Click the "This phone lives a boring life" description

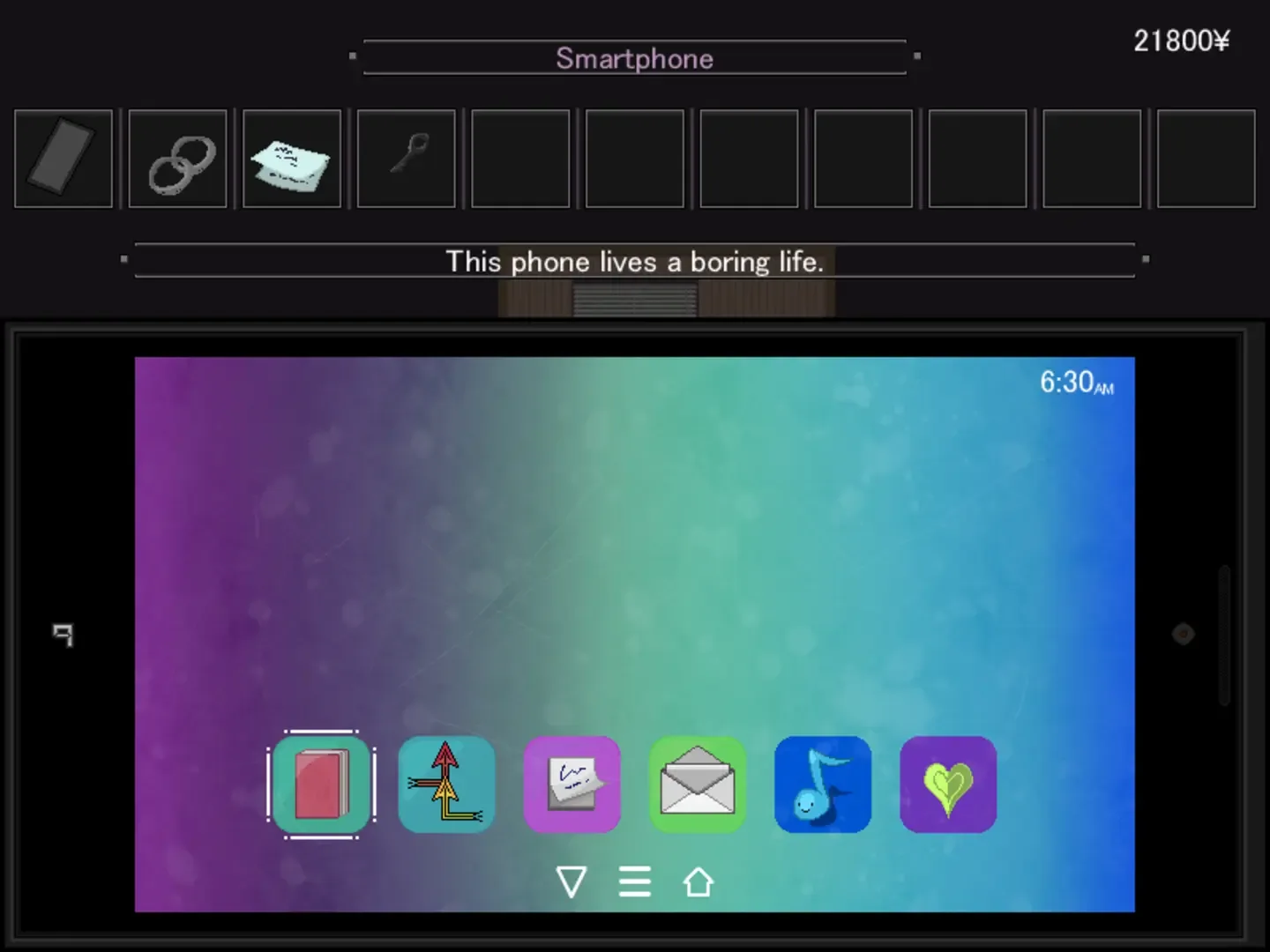click(634, 261)
